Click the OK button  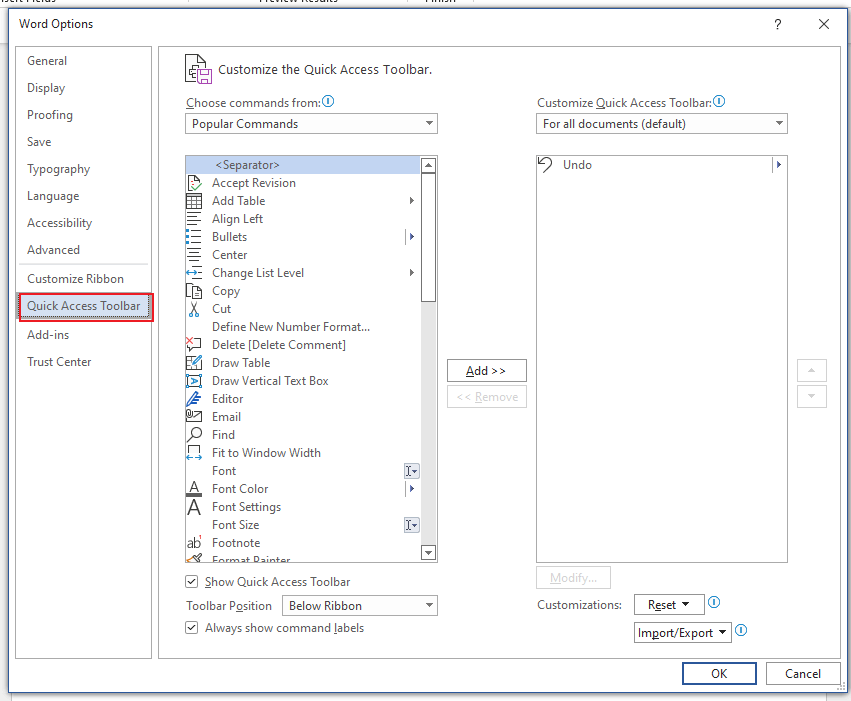coord(719,673)
